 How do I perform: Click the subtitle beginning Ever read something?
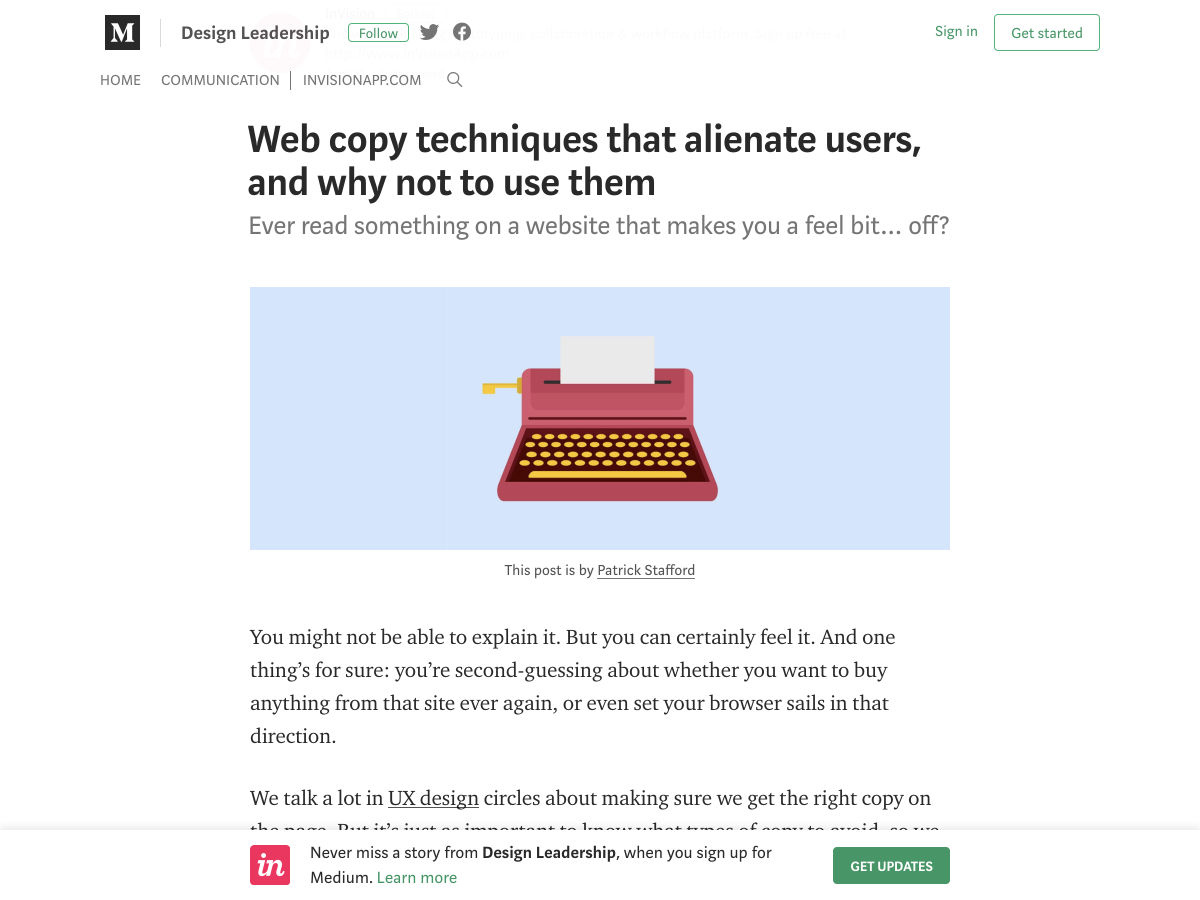tap(598, 226)
